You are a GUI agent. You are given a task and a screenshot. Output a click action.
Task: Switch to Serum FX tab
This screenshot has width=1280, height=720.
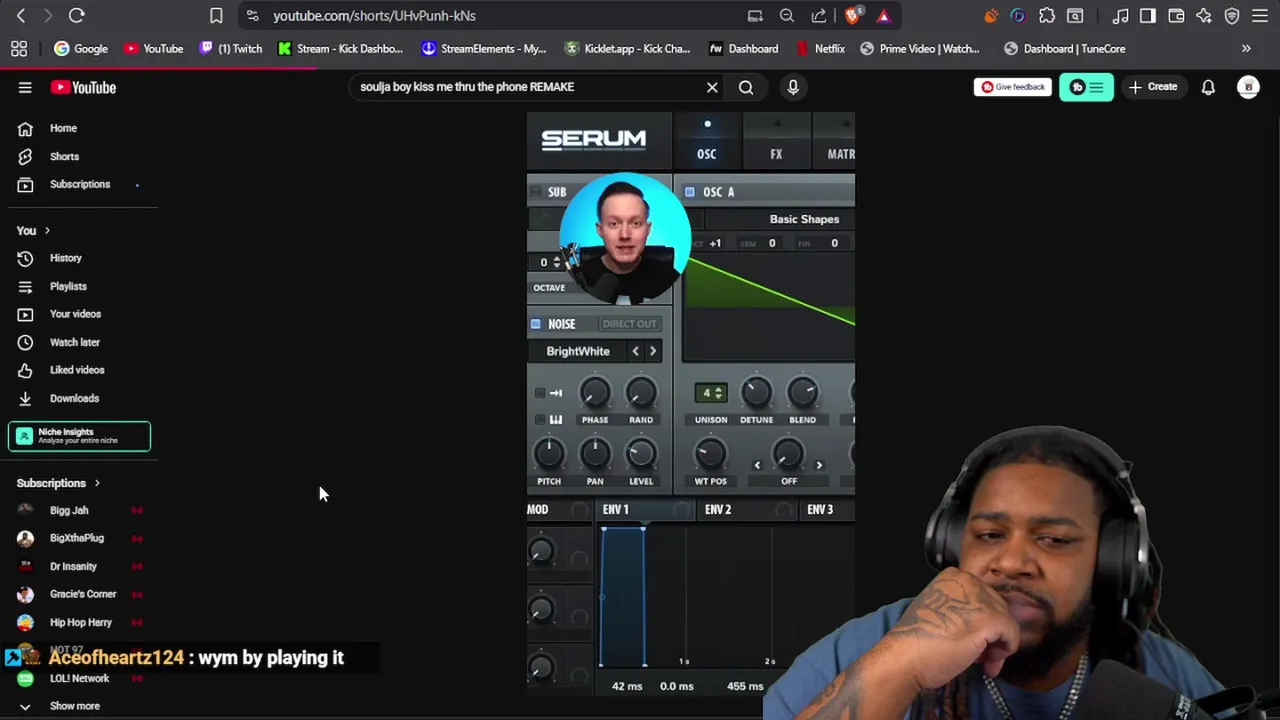(776, 140)
